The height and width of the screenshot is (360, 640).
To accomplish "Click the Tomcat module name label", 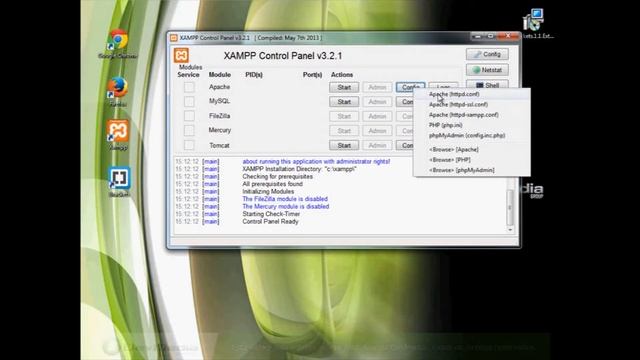I will (x=219, y=145).
